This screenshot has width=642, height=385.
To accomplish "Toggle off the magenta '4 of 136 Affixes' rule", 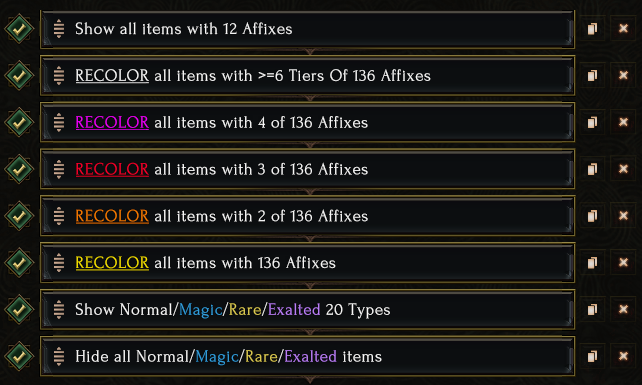I will point(19,122).
